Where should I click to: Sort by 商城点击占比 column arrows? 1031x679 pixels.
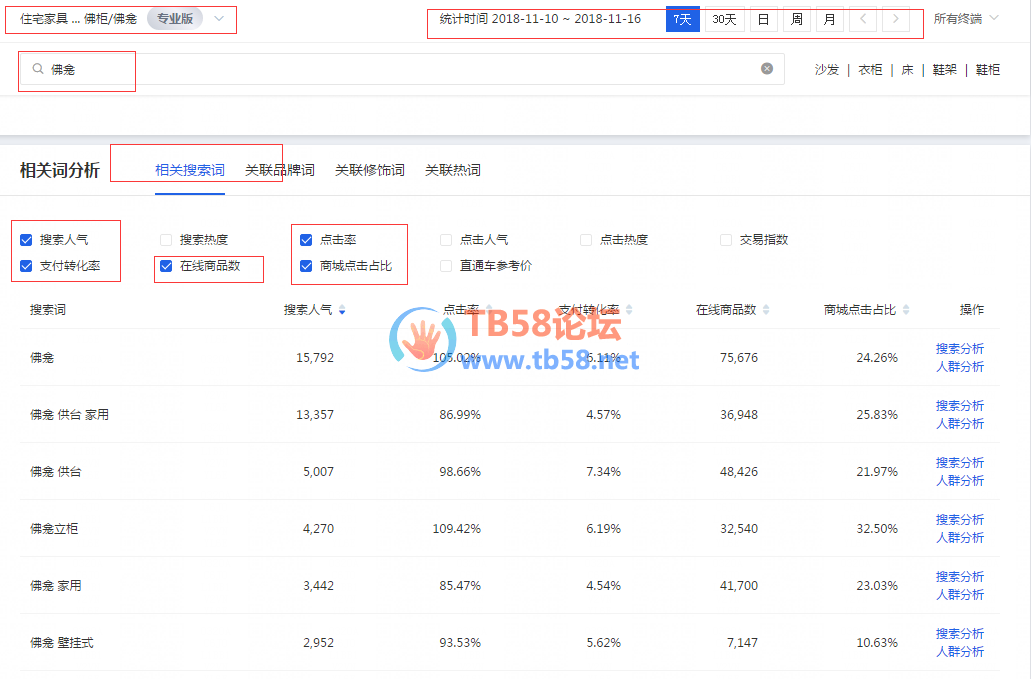point(906,310)
